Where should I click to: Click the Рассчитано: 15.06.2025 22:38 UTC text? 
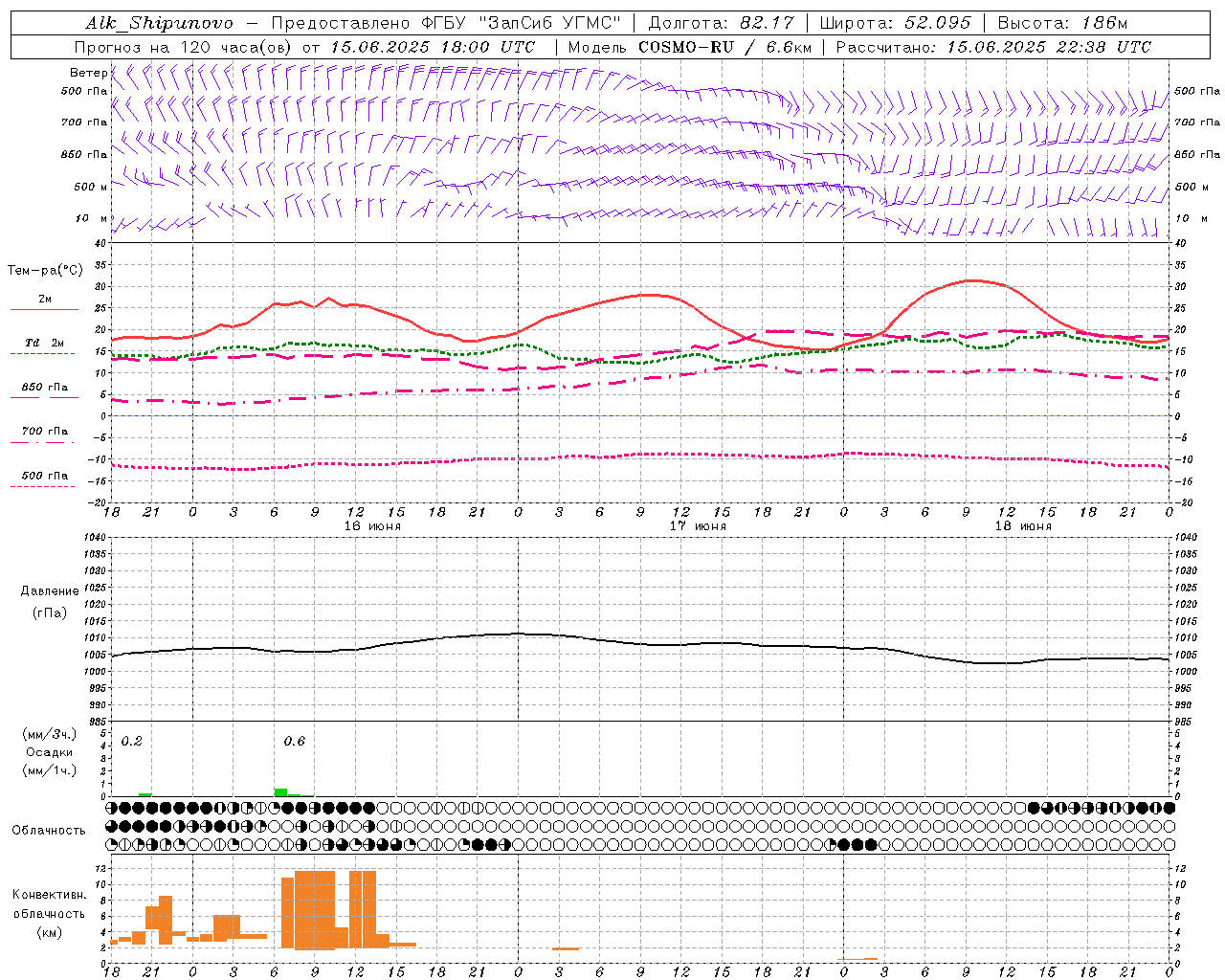[x=993, y=47]
